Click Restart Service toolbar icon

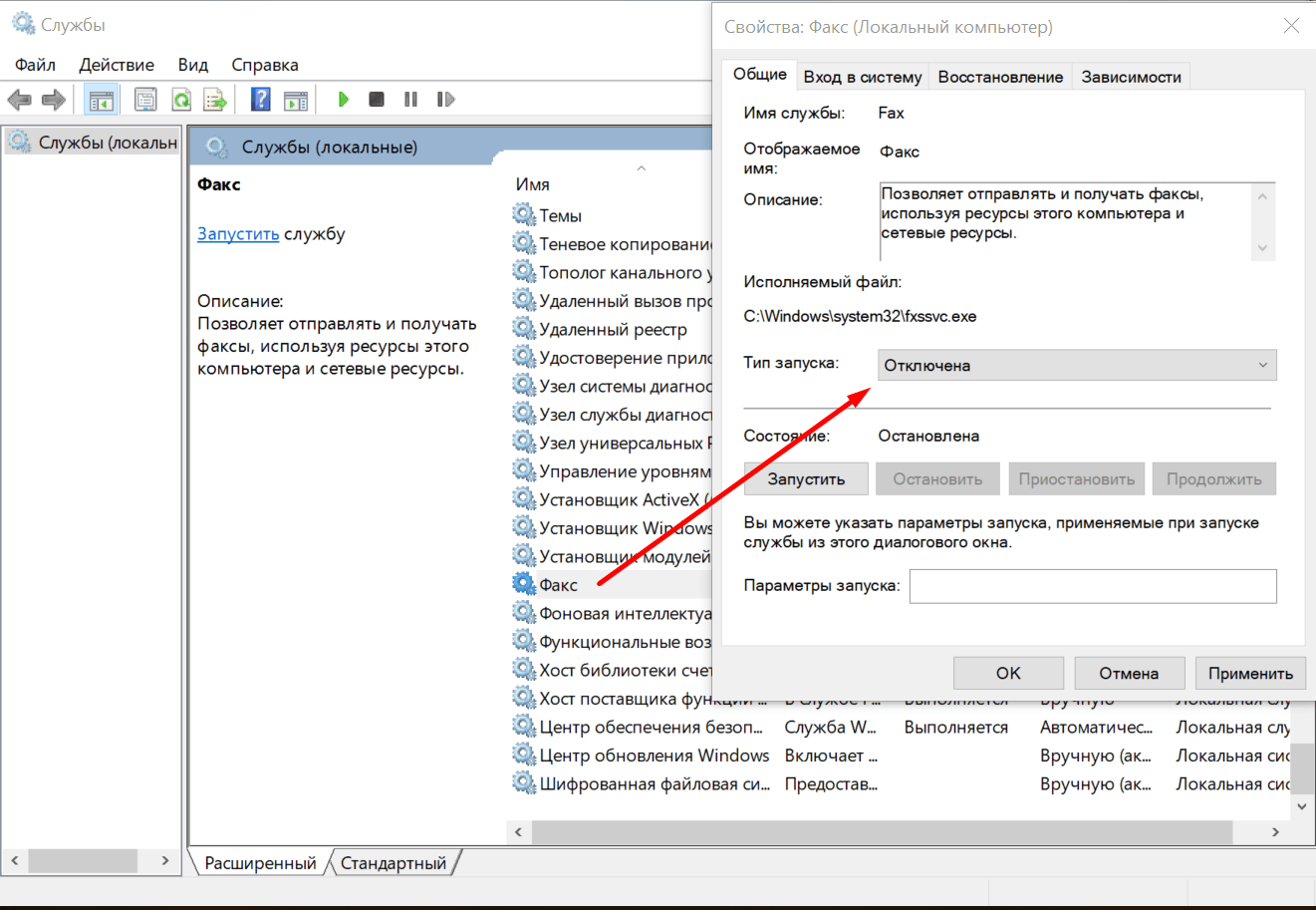coord(445,100)
